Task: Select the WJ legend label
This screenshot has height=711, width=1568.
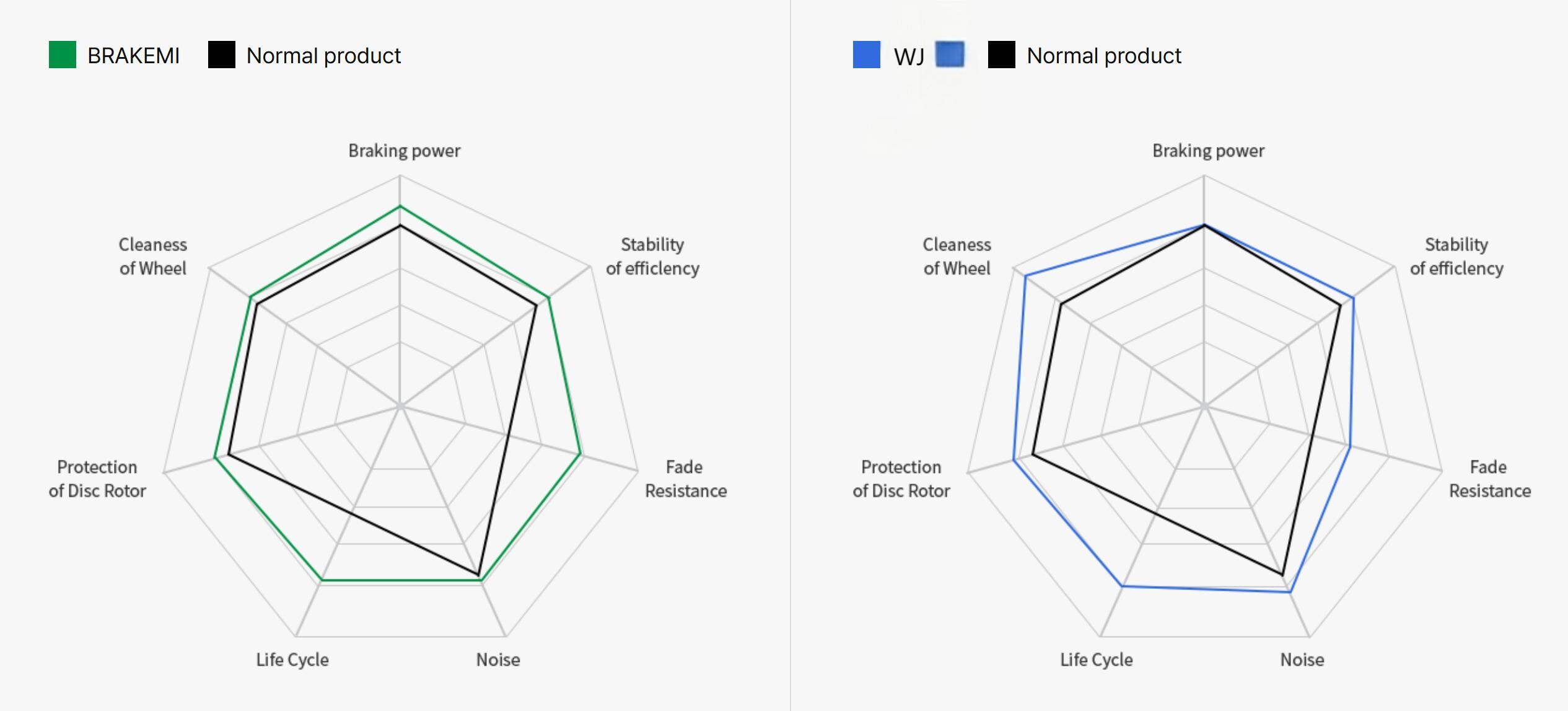Action: pos(909,56)
